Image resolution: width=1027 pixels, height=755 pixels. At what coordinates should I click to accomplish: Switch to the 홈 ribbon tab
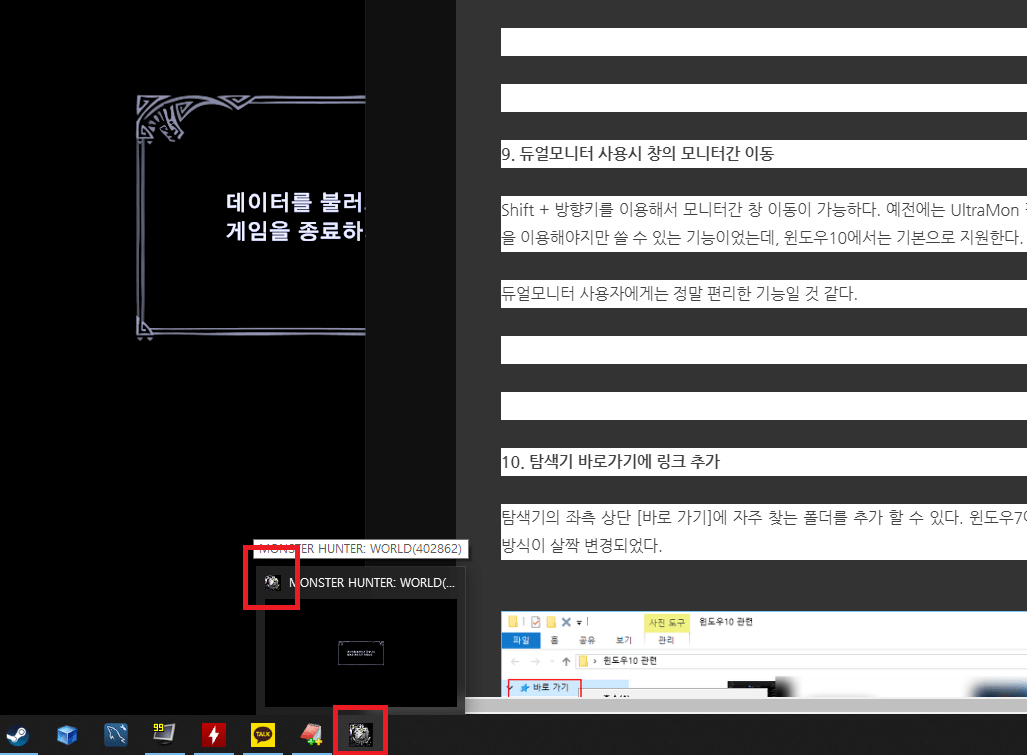click(554, 640)
